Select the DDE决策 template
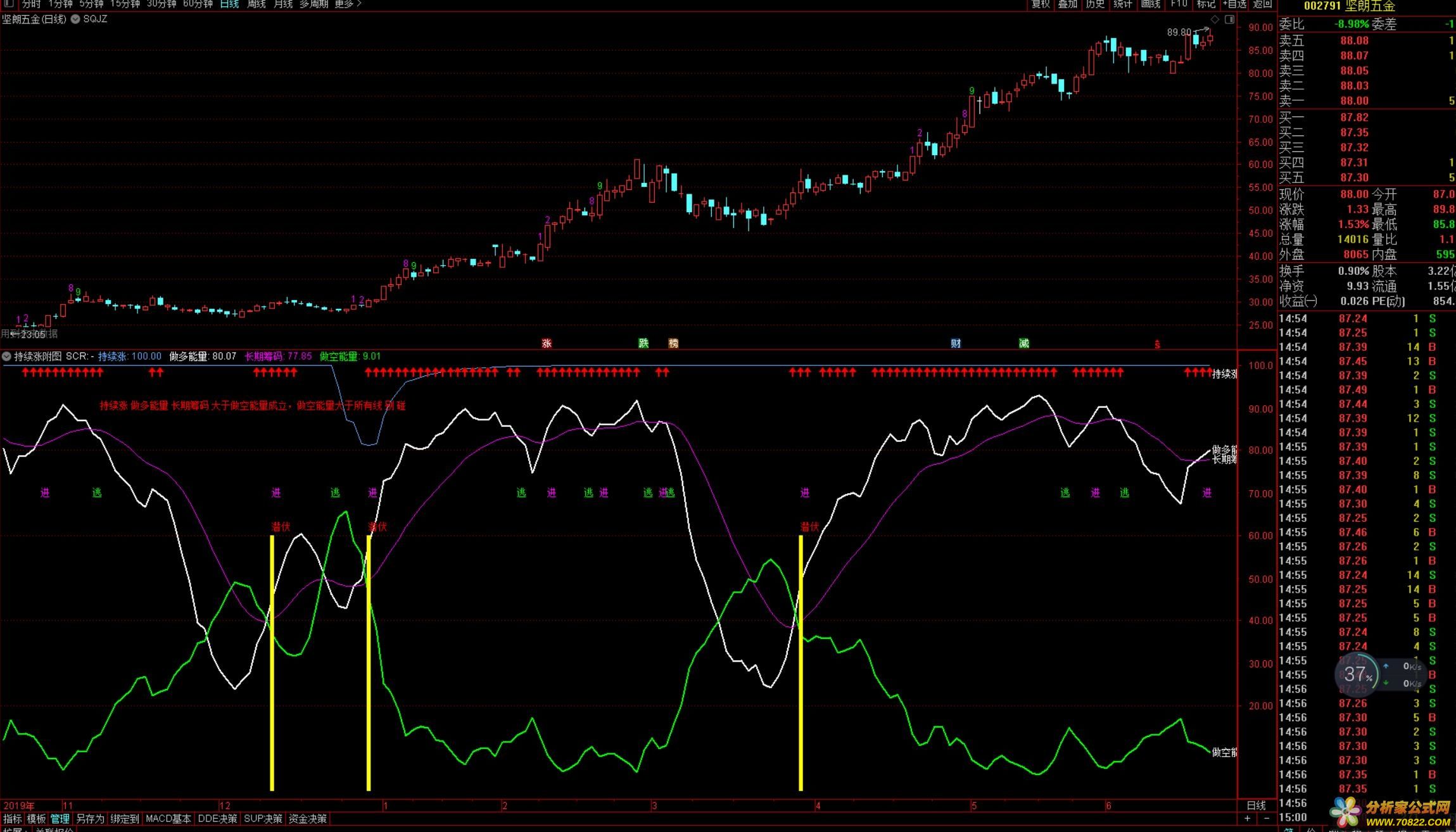 [x=217, y=819]
